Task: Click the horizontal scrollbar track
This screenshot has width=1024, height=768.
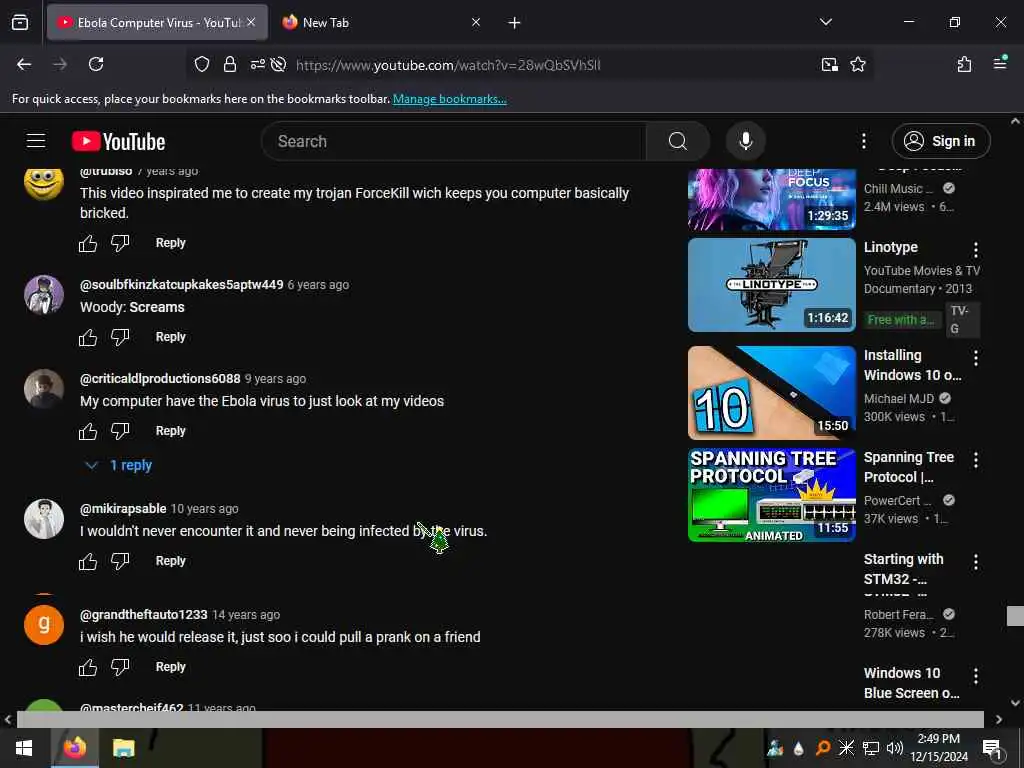Action: click(x=500, y=719)
